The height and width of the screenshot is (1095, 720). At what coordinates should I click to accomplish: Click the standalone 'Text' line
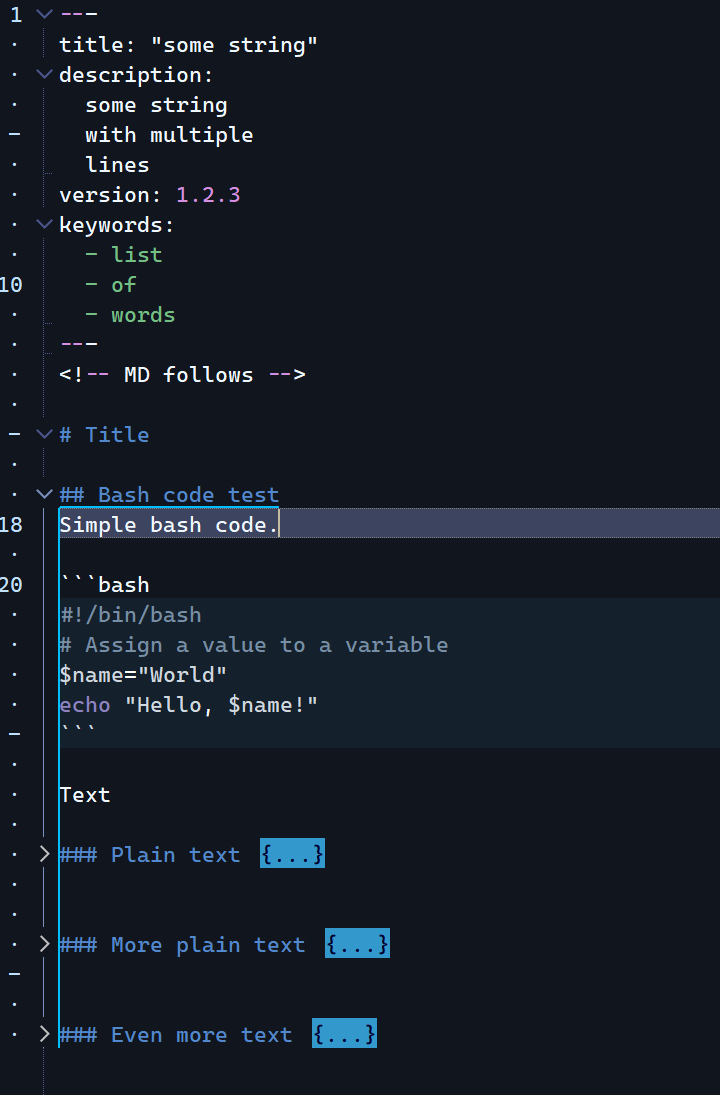tap(85, 795)
